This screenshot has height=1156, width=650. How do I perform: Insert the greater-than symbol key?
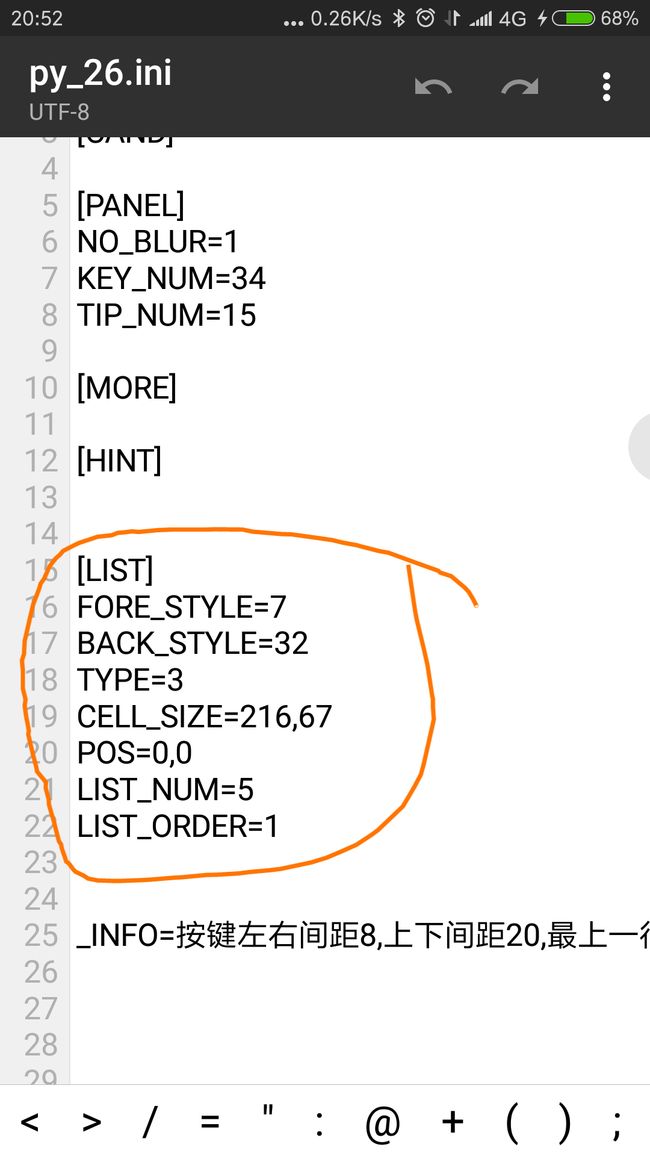91,1122
